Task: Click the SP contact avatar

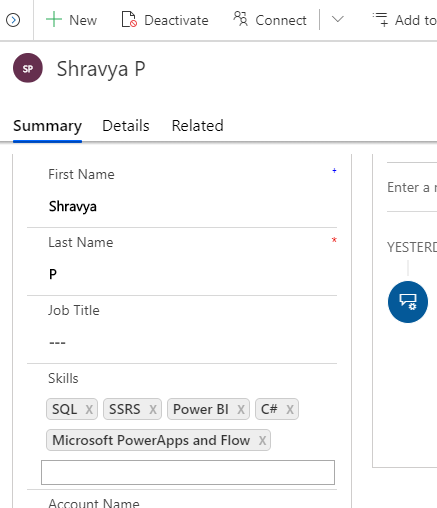Action: point(28,68)
